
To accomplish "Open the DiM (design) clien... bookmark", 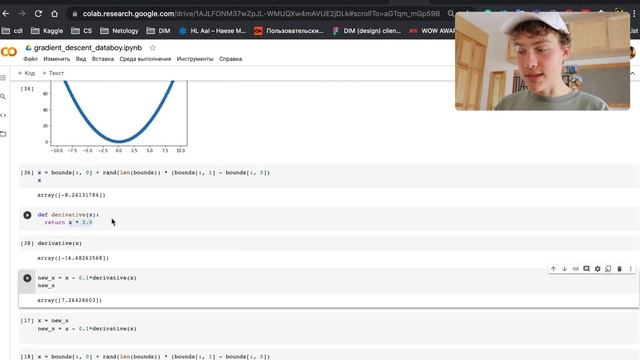I will [367, 31].
